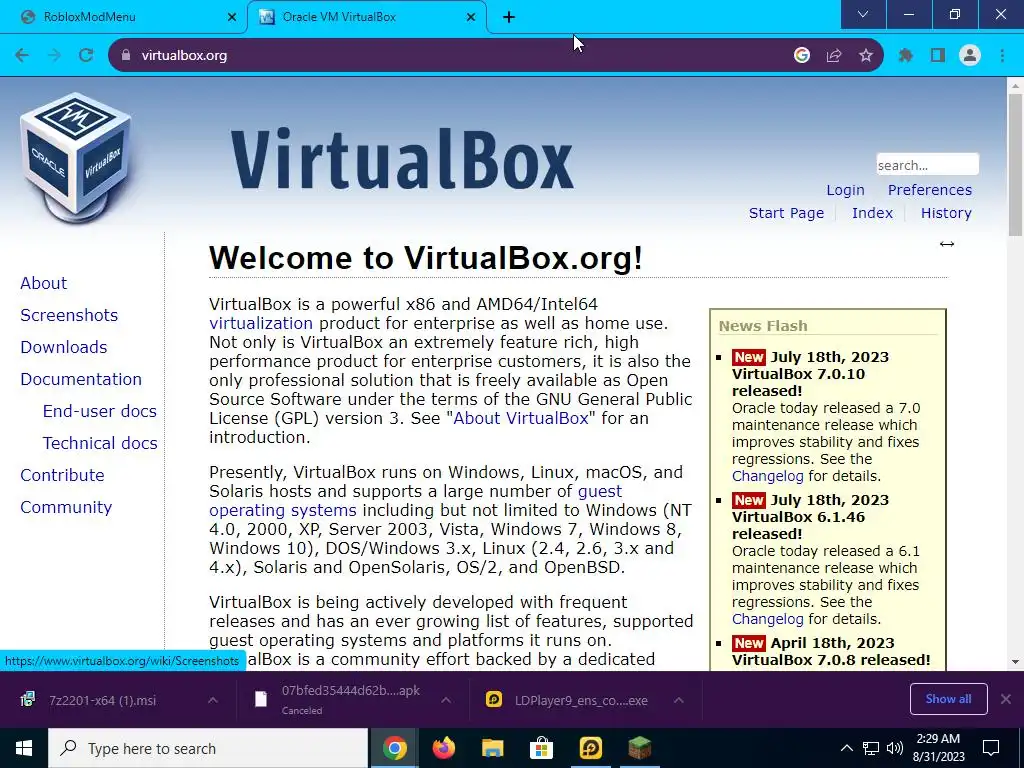This screenshot has width=1024, height=768.
Task: Go back with the browser back arrow
Action: pos(22,56)
